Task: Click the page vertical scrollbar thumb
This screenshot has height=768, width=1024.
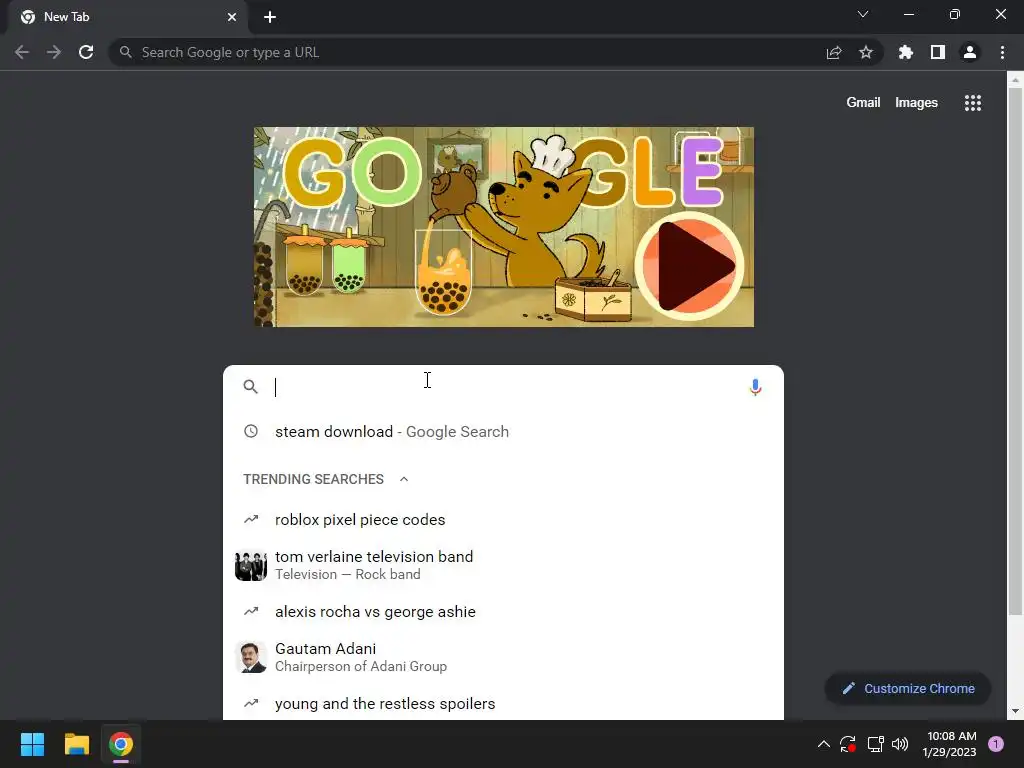Action: point(1015,353)
